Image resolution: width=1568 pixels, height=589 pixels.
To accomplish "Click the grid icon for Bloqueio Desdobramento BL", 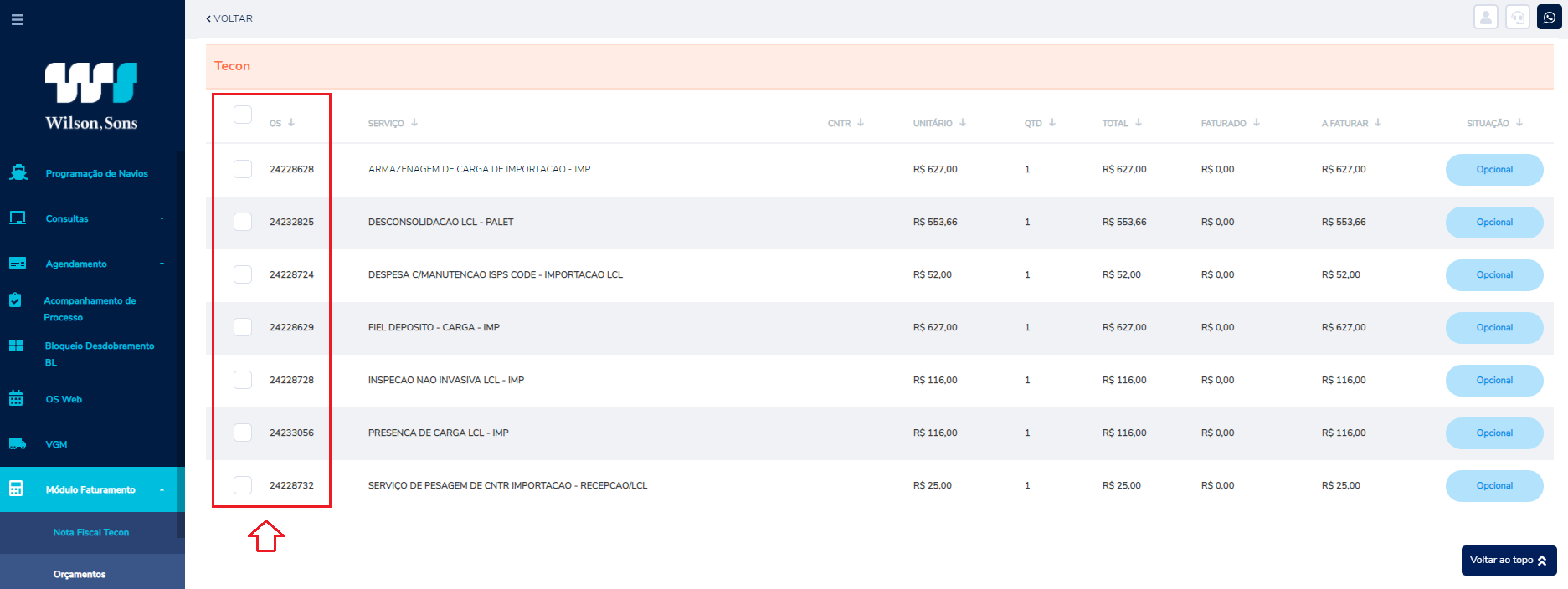I will [16, 346].
